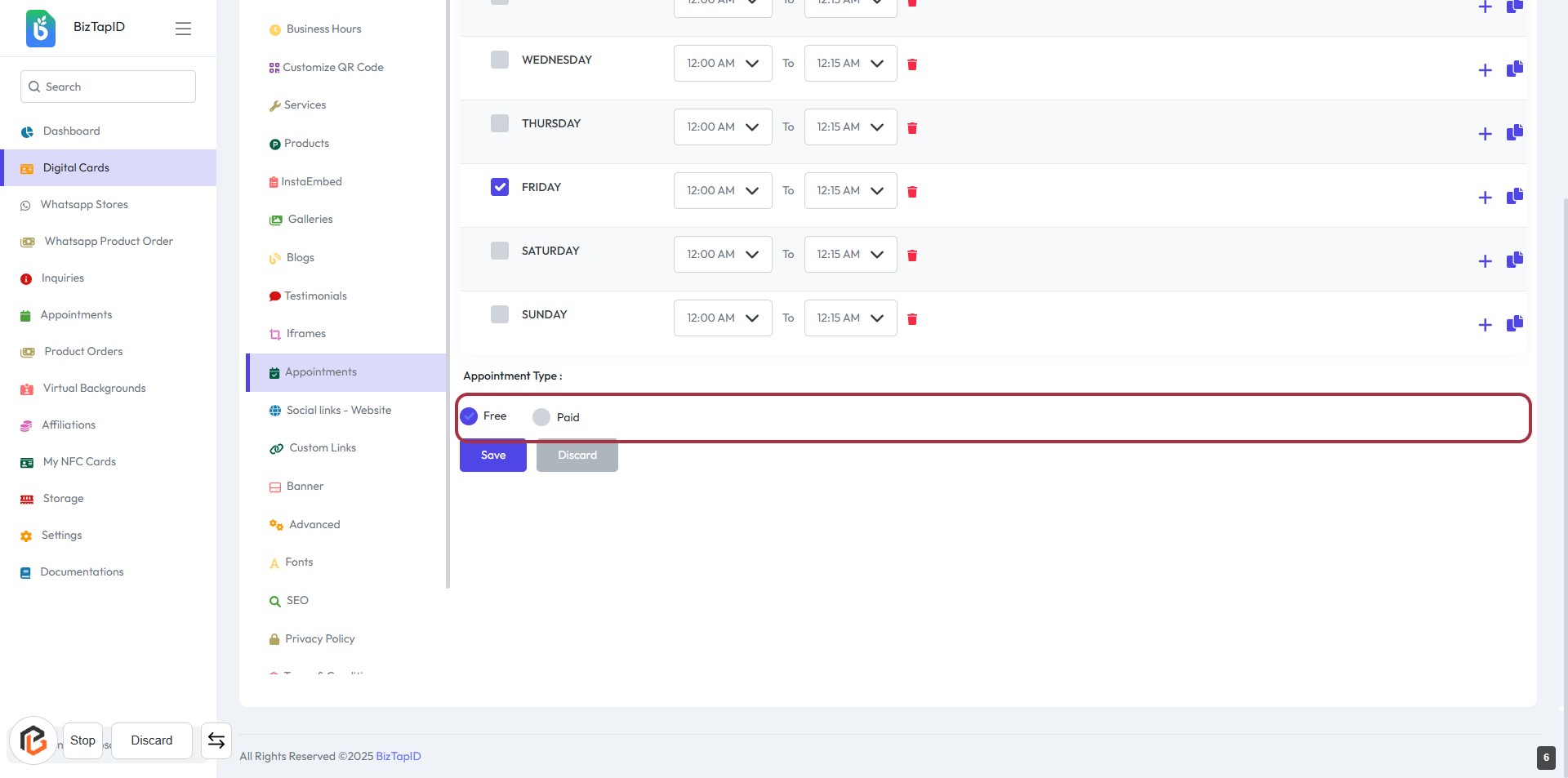Select the Paid appointment type
Viewport: 1568px width, 778px height.
coord(541,417)
